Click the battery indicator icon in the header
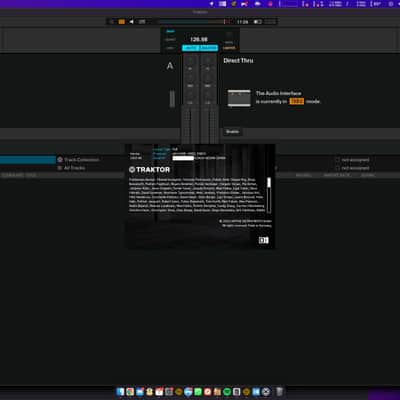The image size is (400, 400). (x=258, y=22)
